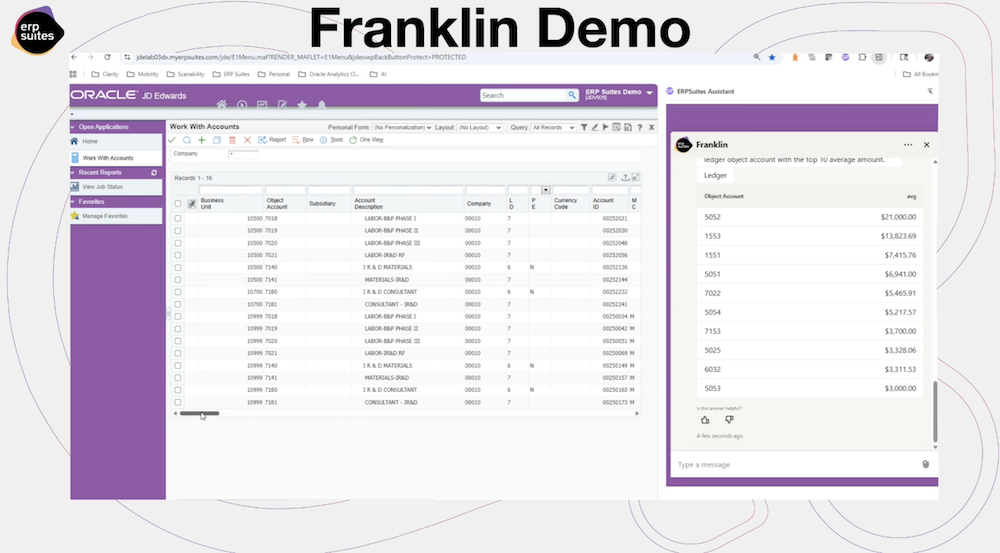
Task: Check the row with Account ID 00252136
Action: pyautogui.click(x=178, y=267)
